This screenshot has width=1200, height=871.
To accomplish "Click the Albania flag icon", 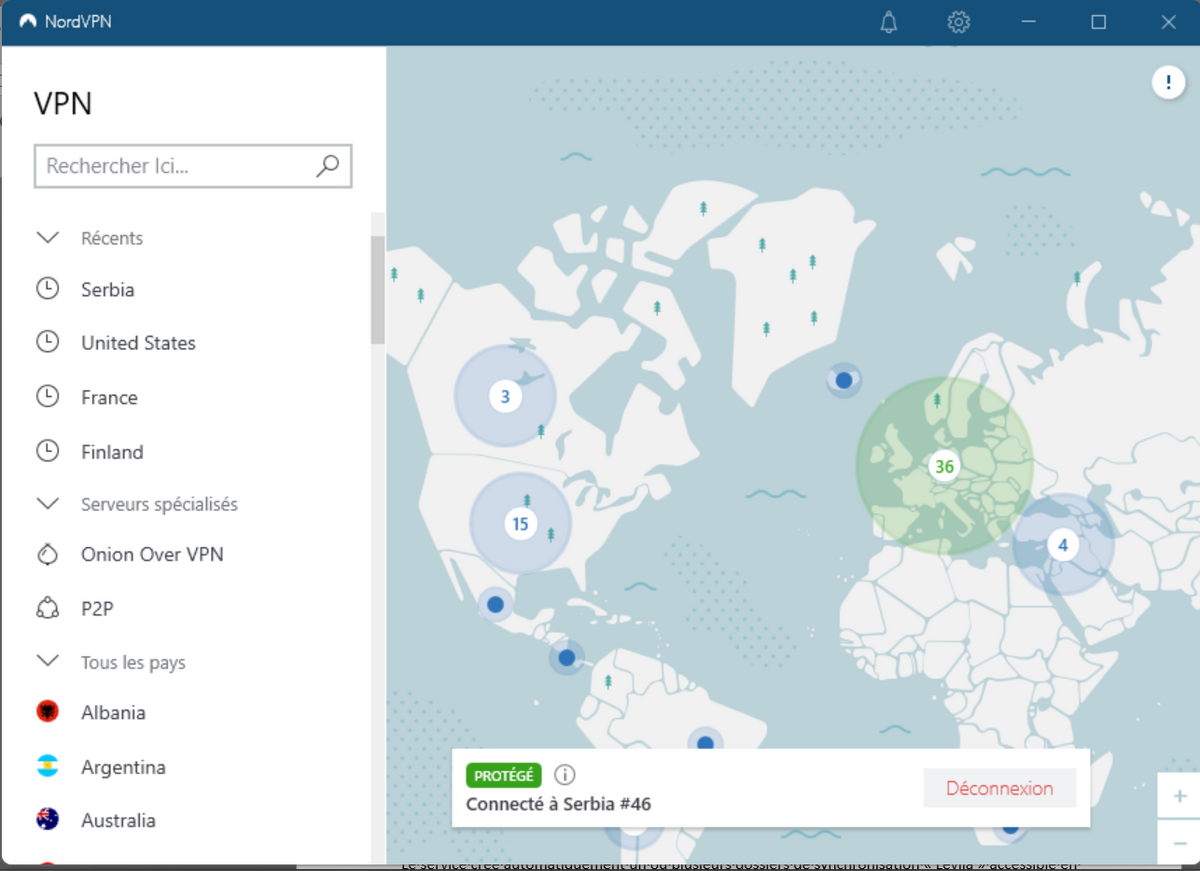I will pyautogui.click(x=47, y=712).
